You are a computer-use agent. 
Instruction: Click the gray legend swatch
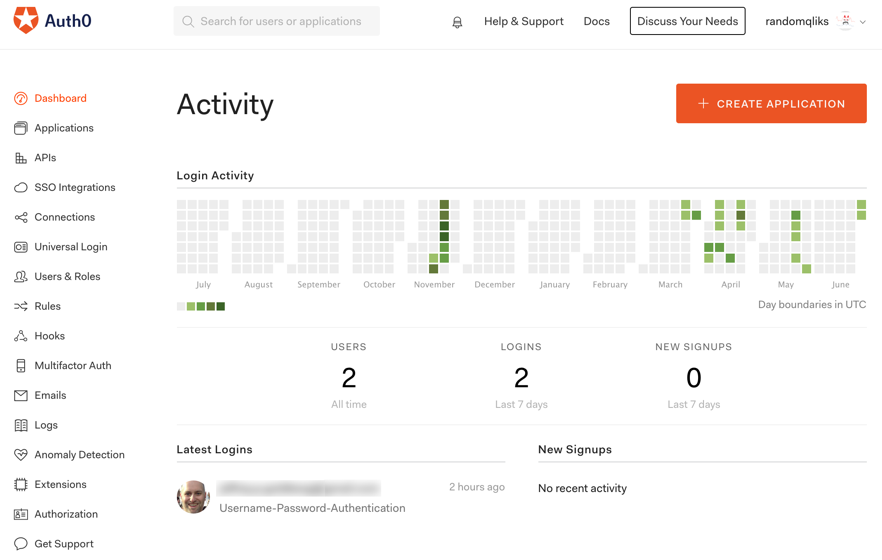pos(181,306)
